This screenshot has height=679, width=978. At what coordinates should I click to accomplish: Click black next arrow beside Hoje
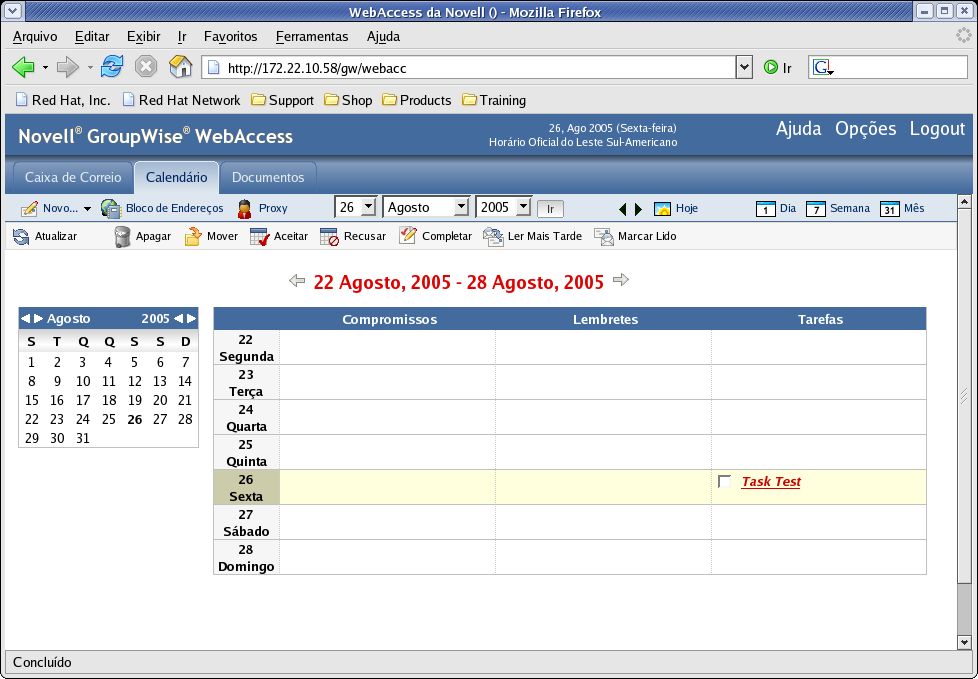point(638,209)
